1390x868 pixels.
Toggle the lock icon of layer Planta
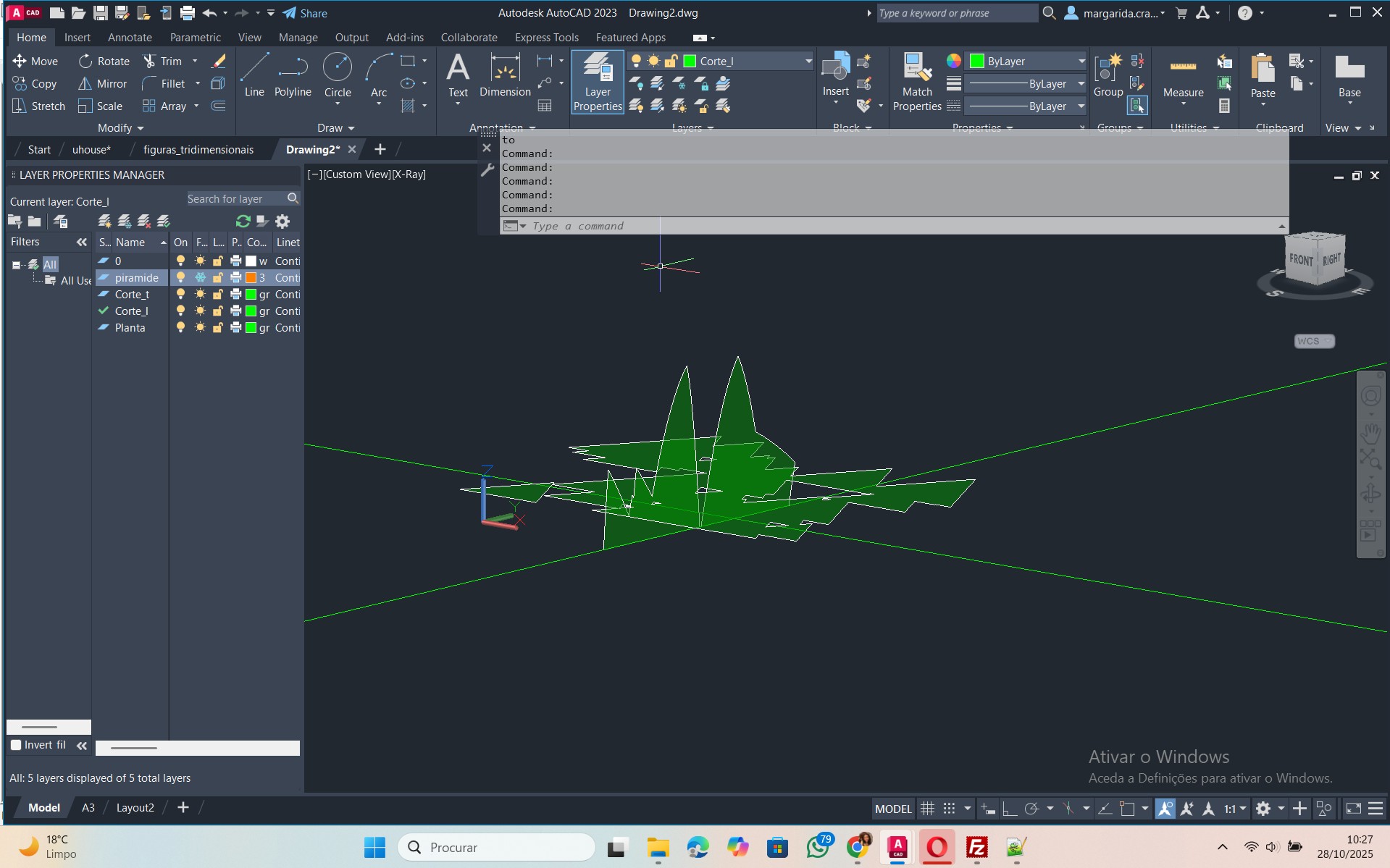[217, 328]
